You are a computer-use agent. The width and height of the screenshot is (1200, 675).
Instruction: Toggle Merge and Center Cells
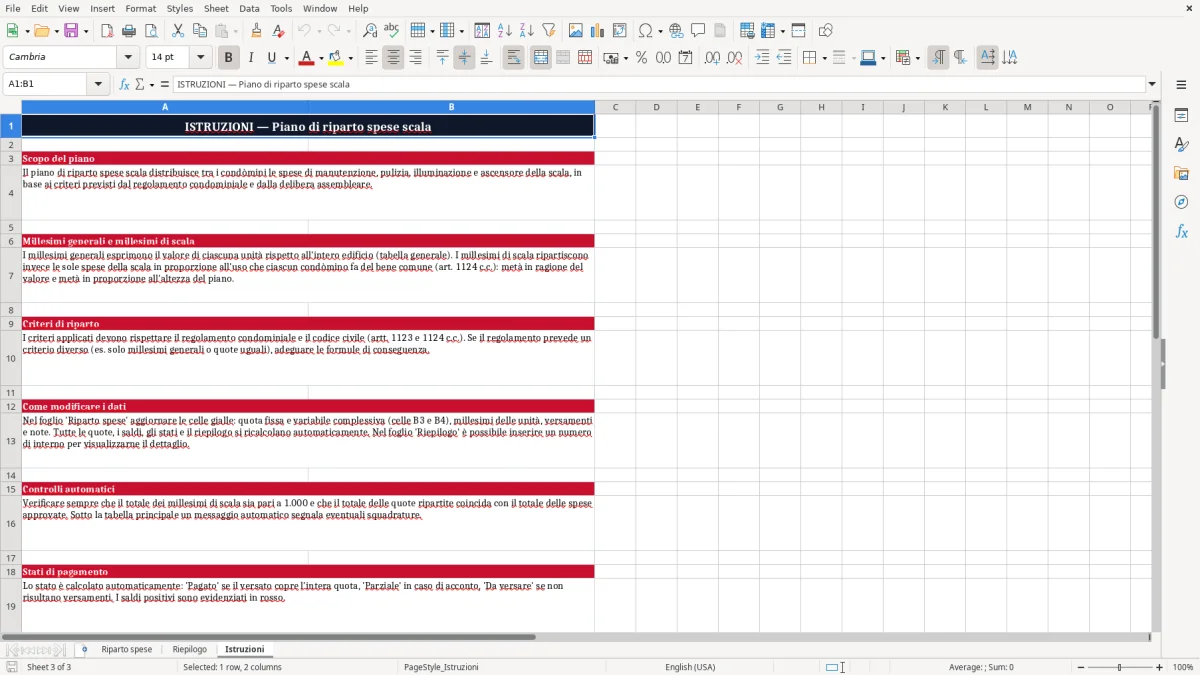[541, 58]
